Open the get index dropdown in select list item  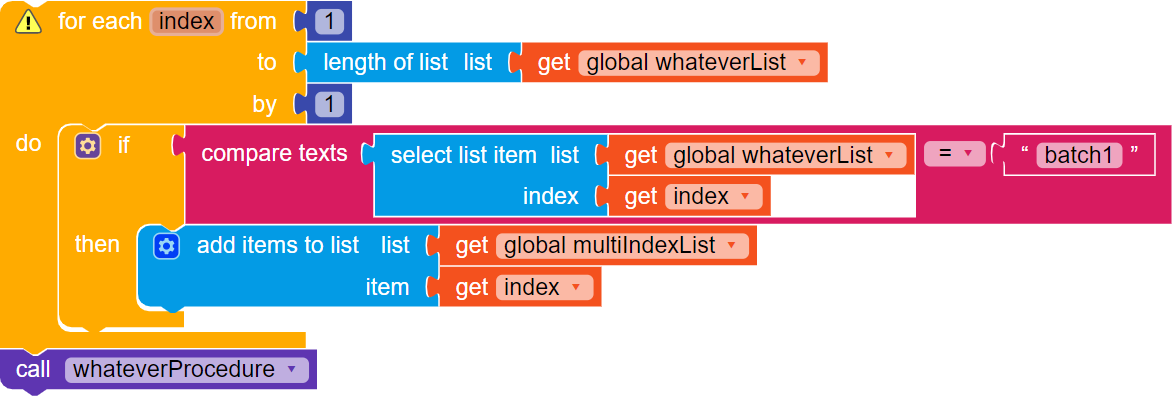click(747, 197)
